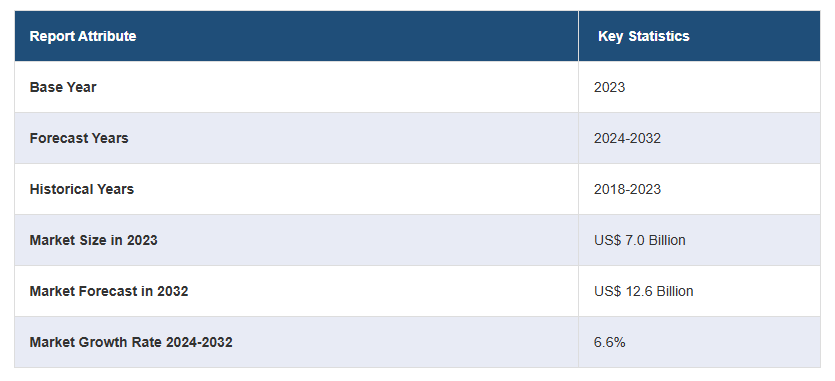Click the word Growth in last row

point(100,342)
